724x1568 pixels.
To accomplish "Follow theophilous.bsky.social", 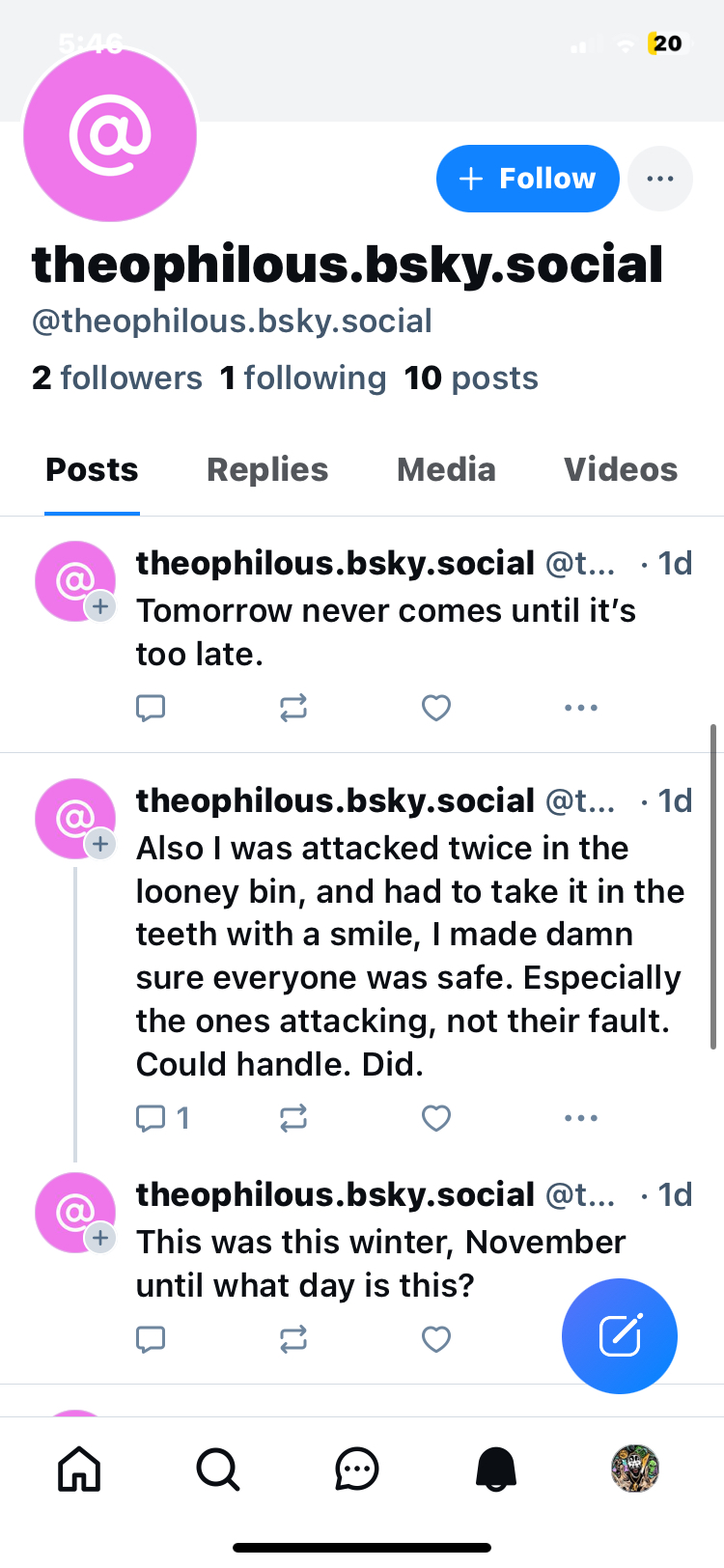I will tap(527, 179).
